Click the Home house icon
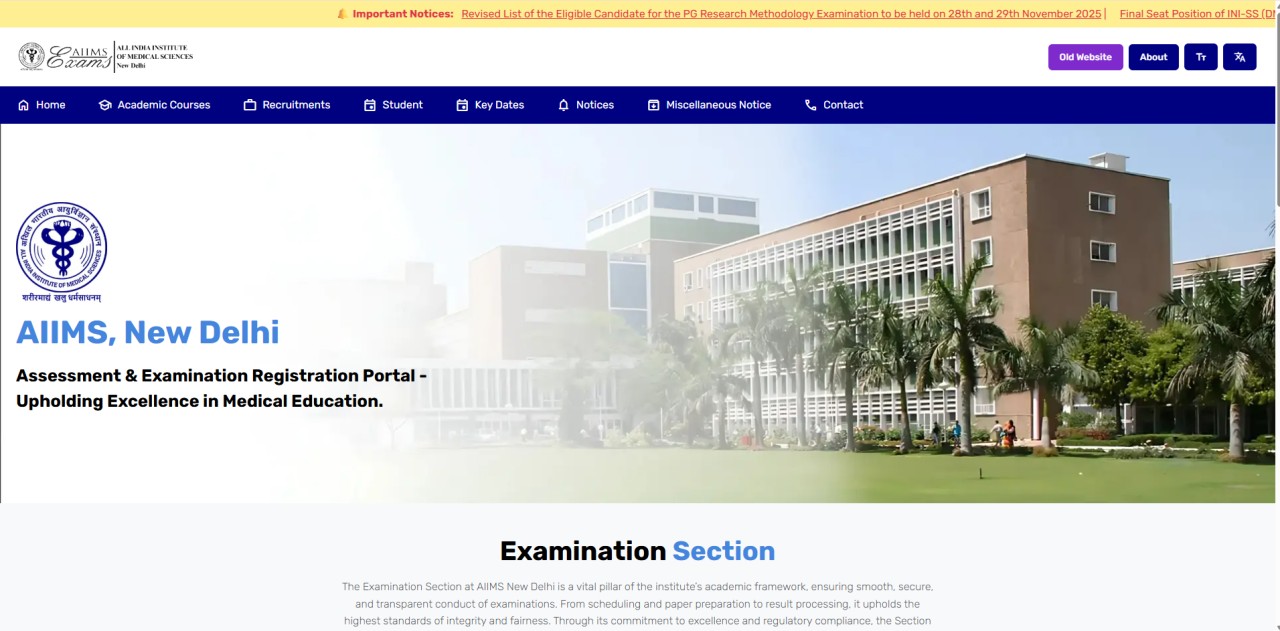Screen dimensions: 1280x631 click(x=21, y=105)
